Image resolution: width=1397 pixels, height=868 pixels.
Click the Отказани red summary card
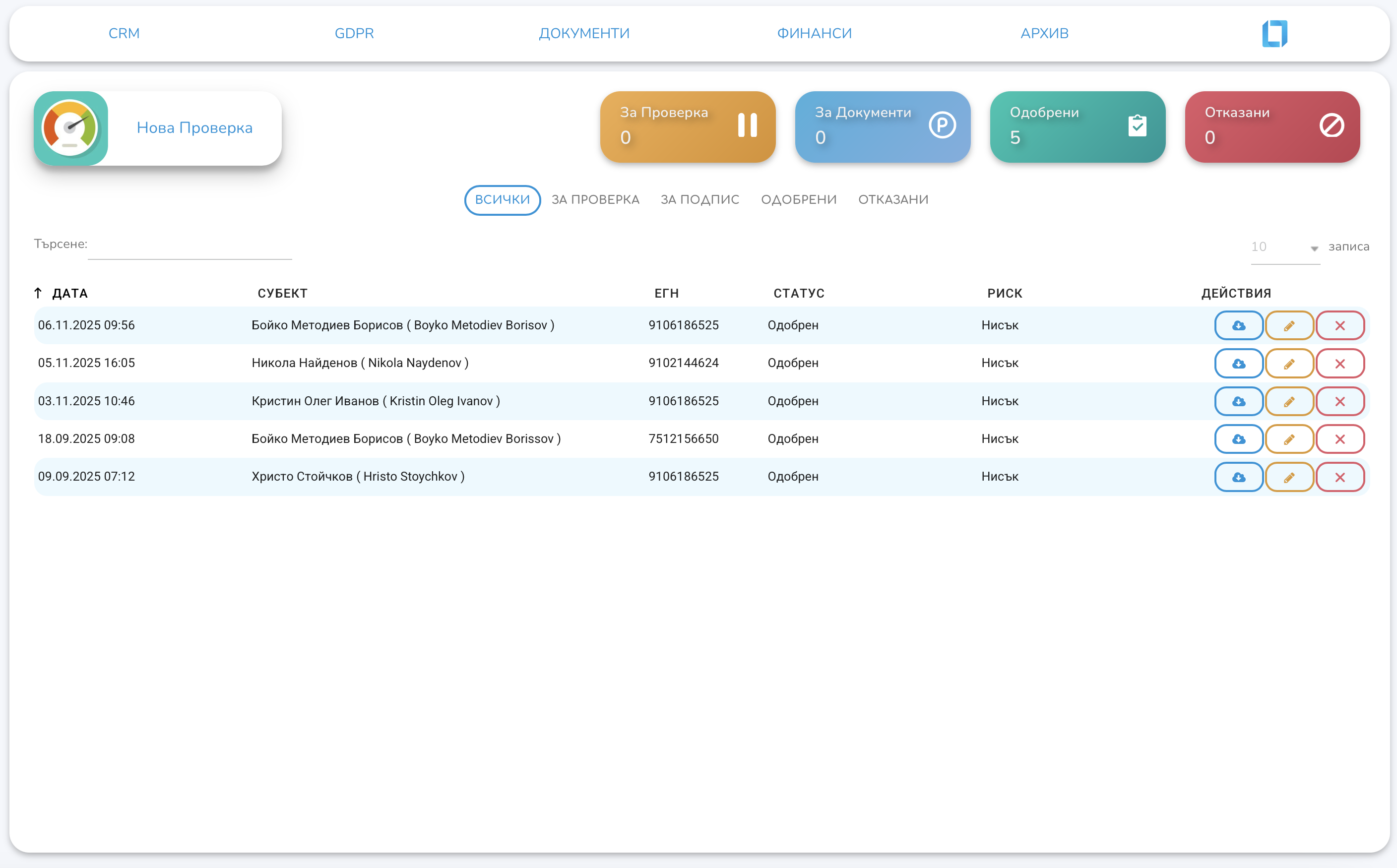click(1272, 127)
